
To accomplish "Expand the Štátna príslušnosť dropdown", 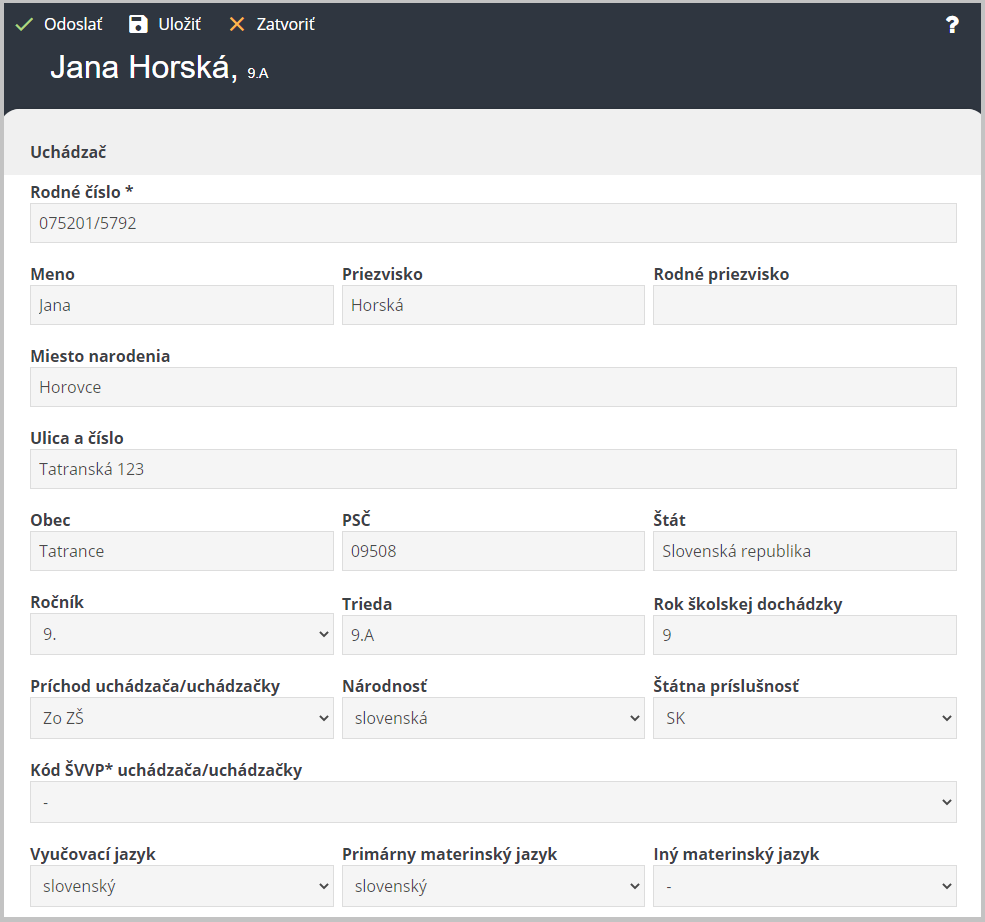I will (805, 718).
